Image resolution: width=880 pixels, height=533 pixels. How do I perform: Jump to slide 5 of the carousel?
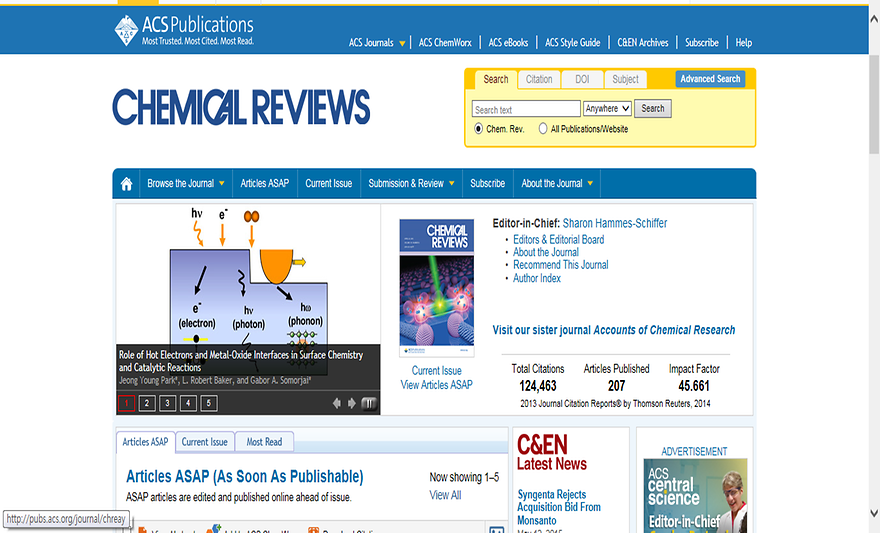click(x=208, y=403)
